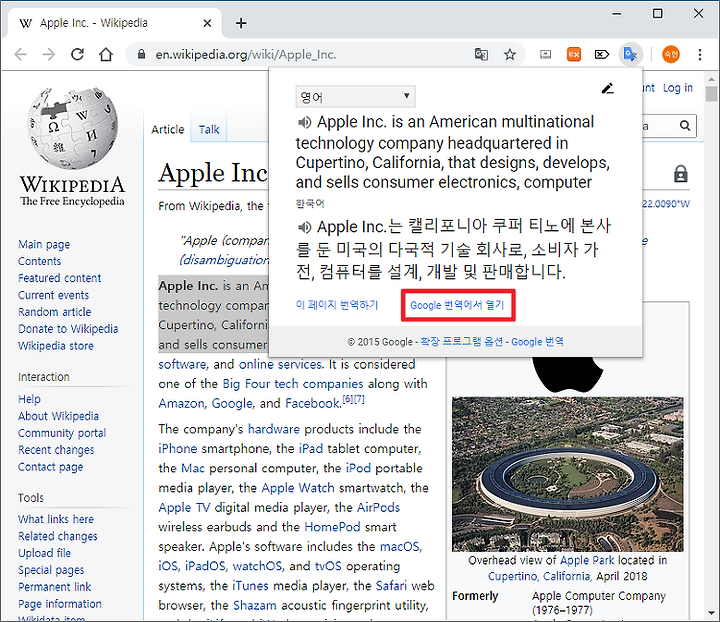Screen dimensions: 720x622
Task: Open About Wikipedia link
Action: 58,416
